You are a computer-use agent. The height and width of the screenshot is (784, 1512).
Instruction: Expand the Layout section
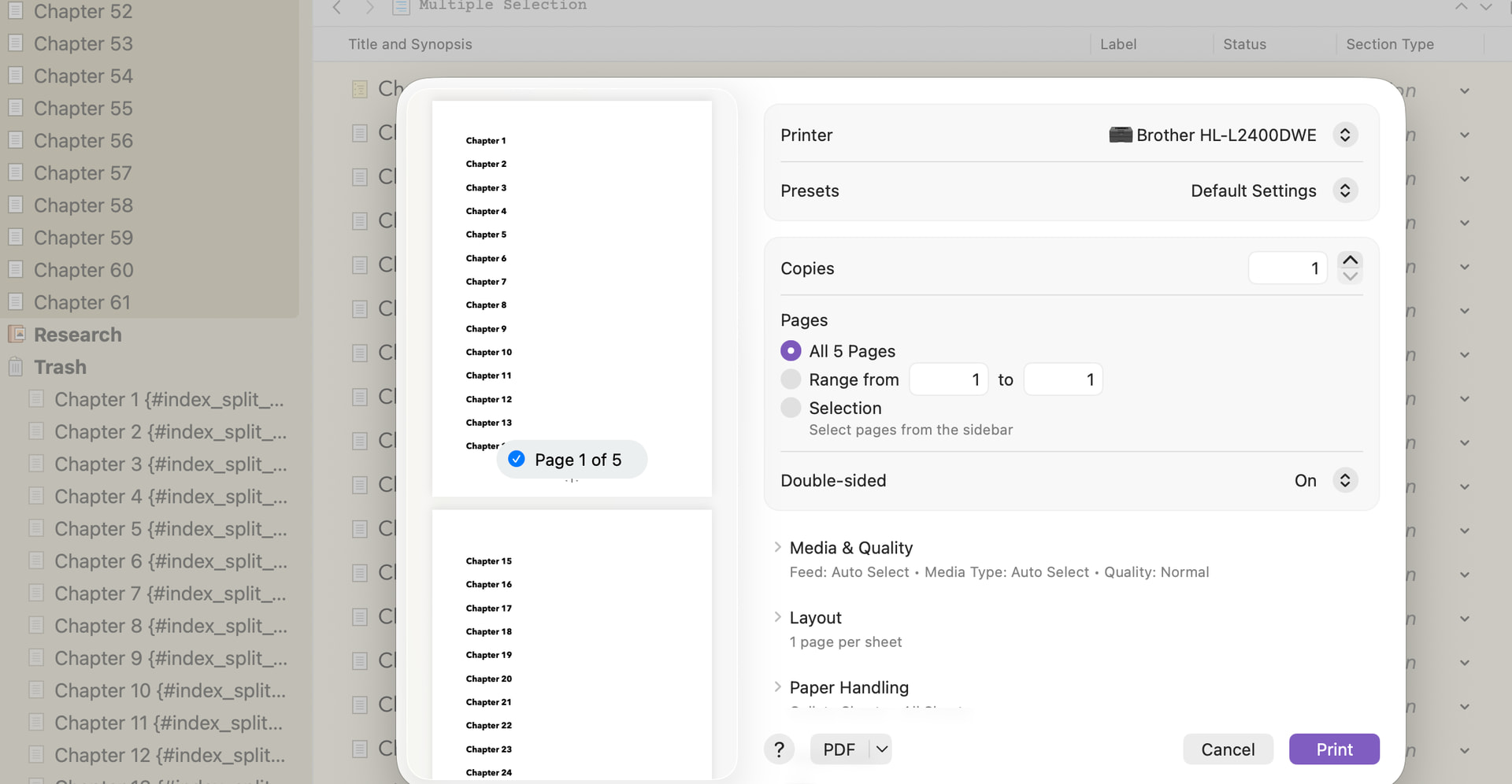point(778,617)
